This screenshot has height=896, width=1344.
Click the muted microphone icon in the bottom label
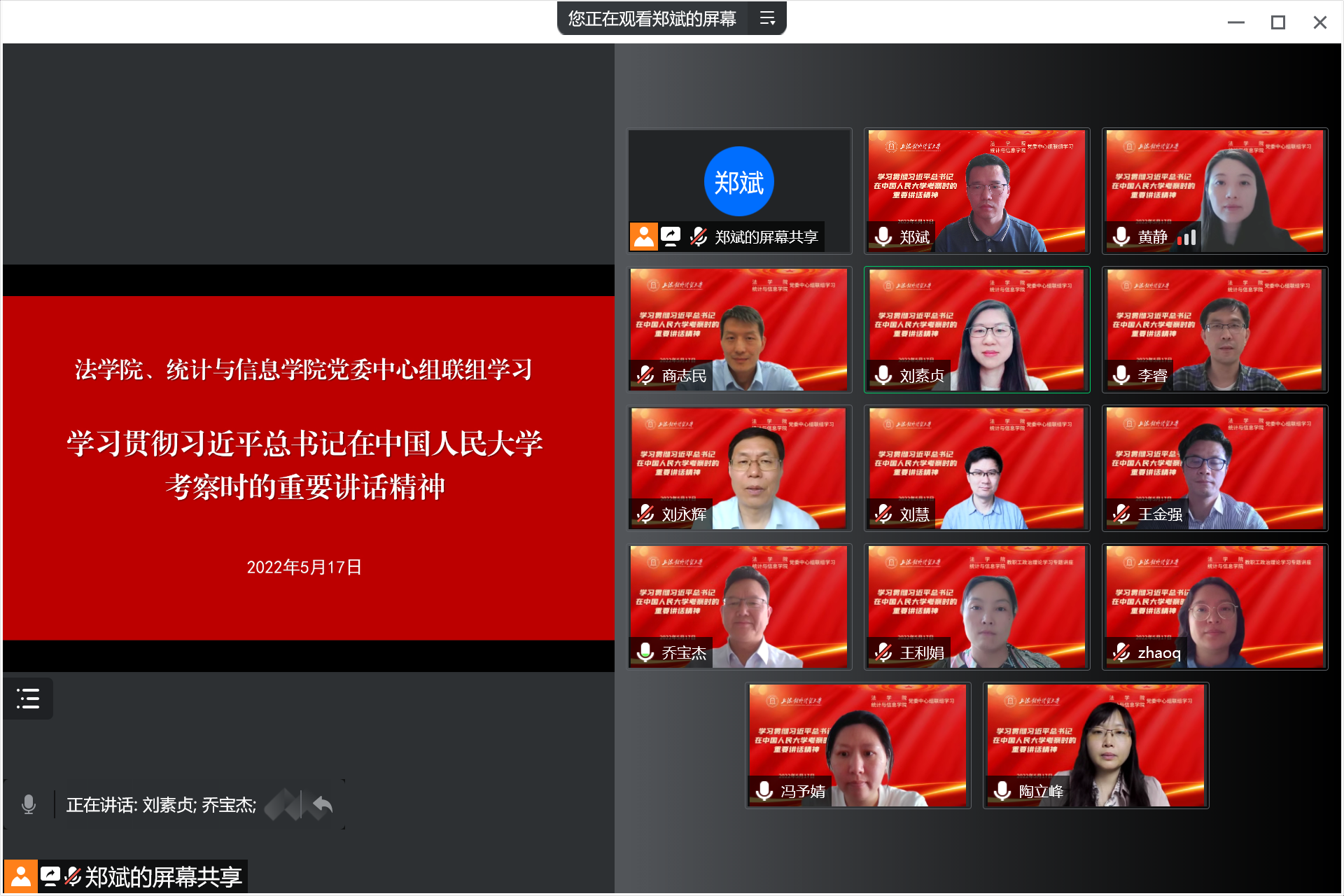click(73, 876)
